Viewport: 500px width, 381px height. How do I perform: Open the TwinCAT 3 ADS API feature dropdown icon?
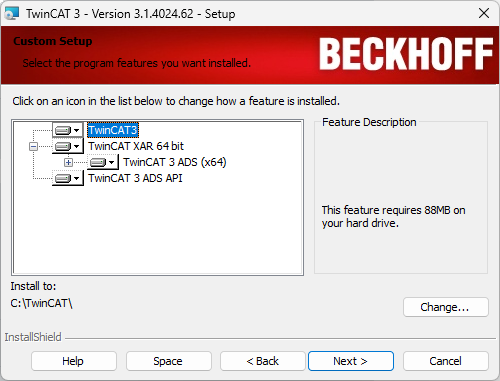click(68, 178)
